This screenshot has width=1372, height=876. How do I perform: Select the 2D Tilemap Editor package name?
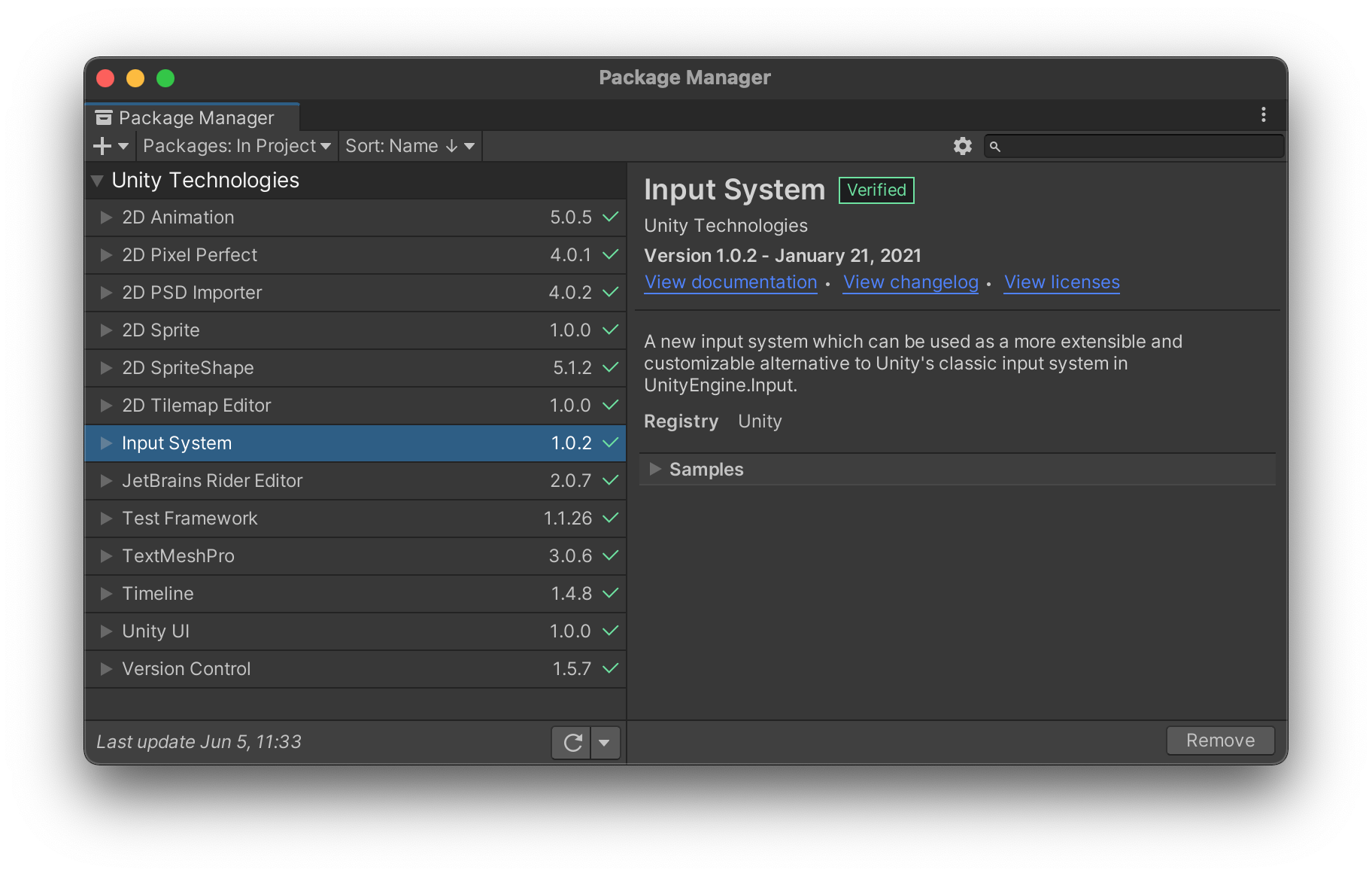(196, 406)
